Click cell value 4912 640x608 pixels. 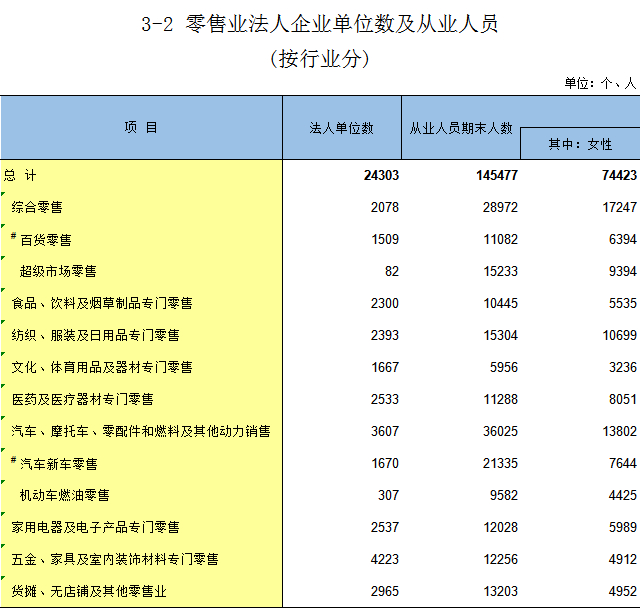click(622, 559)
